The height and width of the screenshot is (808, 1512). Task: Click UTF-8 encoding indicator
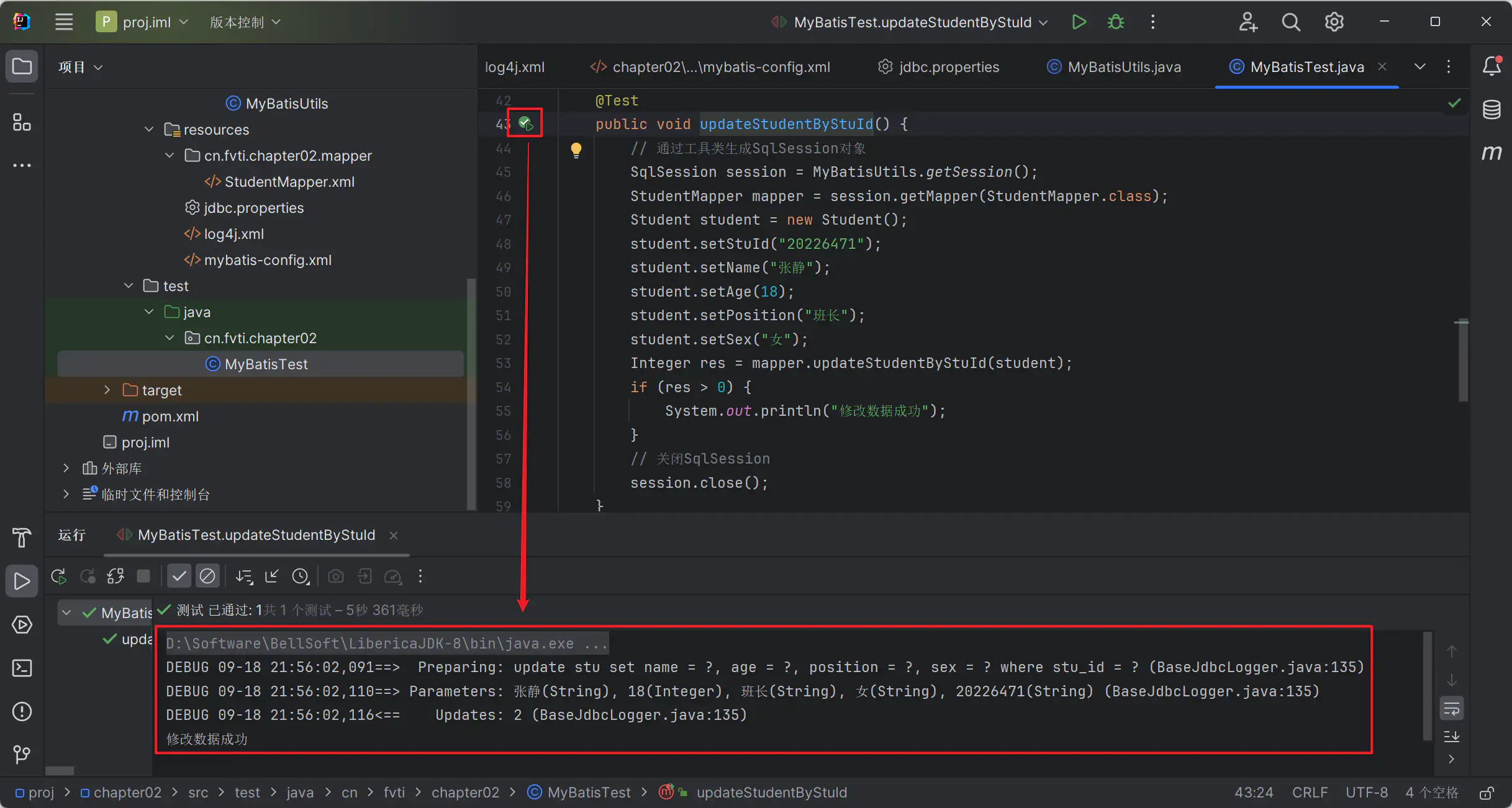tap(1366, 792)
